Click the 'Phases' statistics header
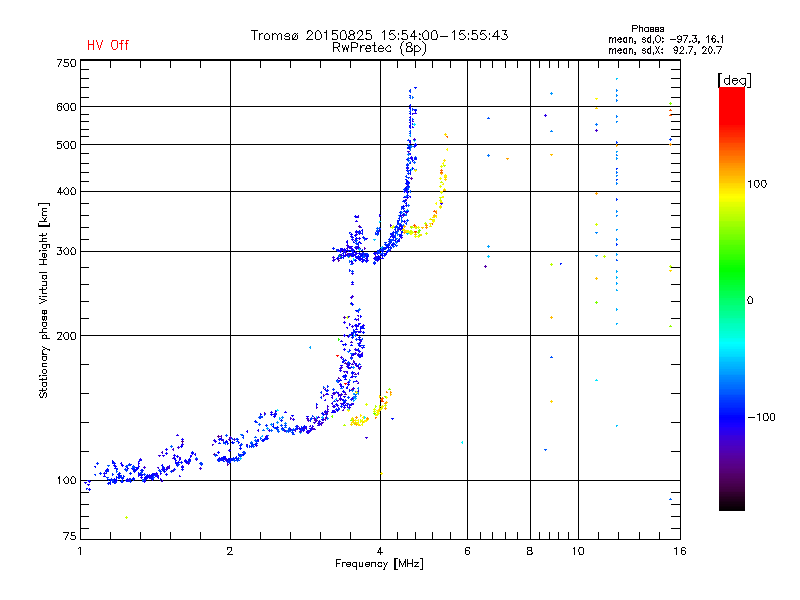This screenshot has height=600, width=800. 647,29
